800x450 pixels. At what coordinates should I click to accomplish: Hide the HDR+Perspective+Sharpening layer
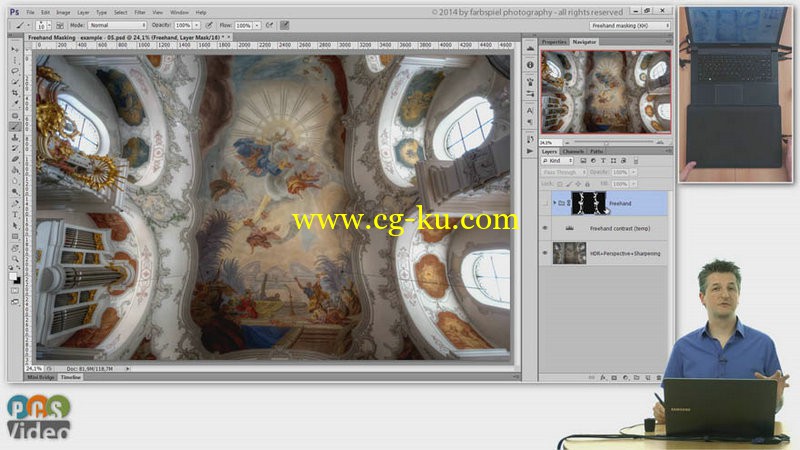[545, 253]
